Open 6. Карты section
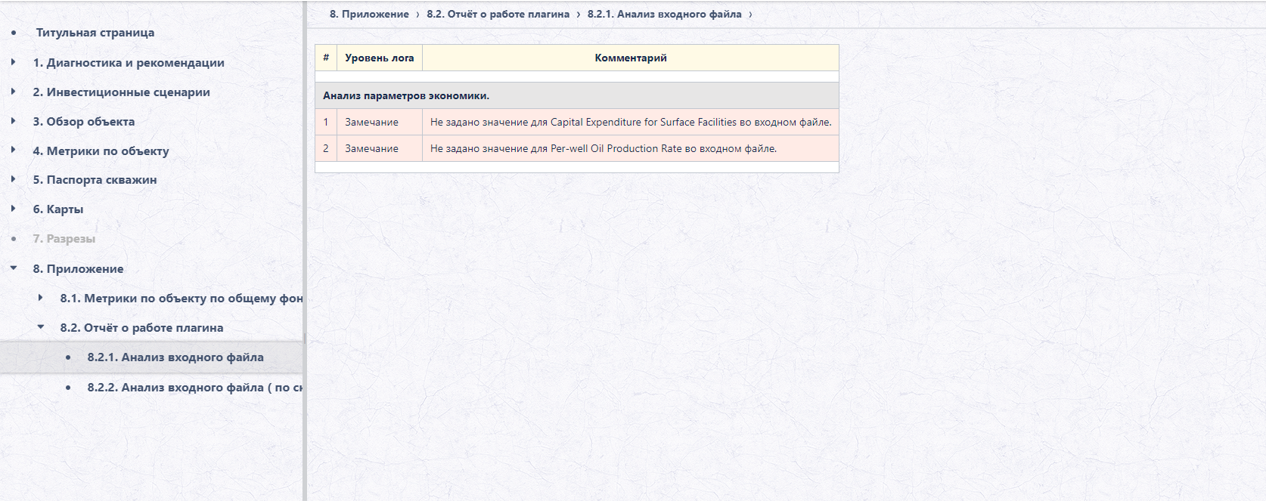Image resolution: width=1266 pixels, height=501 pixels. pyautogui.click(x=58, y=210)
